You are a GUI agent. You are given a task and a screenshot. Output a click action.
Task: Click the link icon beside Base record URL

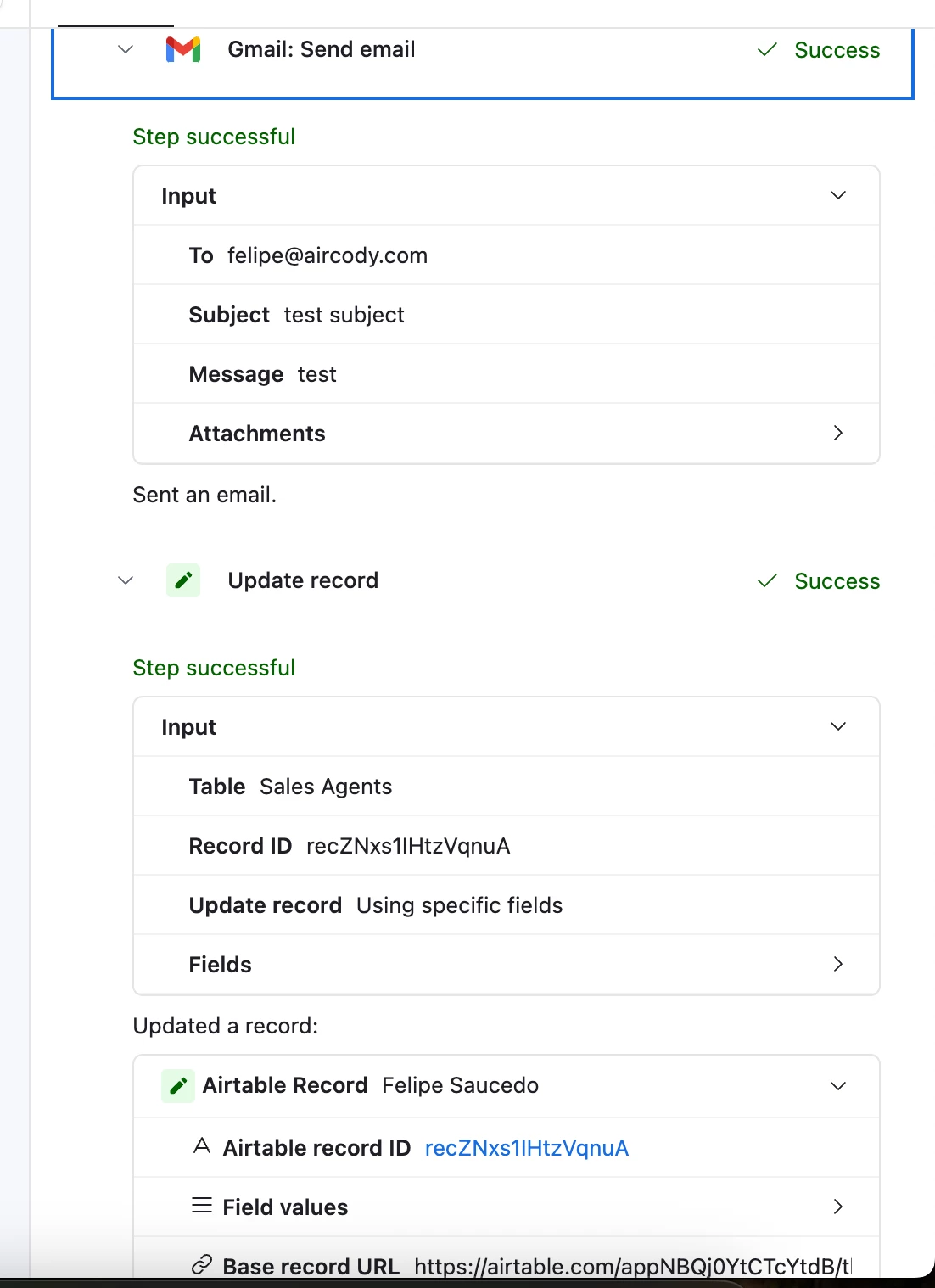[x=202, y=1265]
